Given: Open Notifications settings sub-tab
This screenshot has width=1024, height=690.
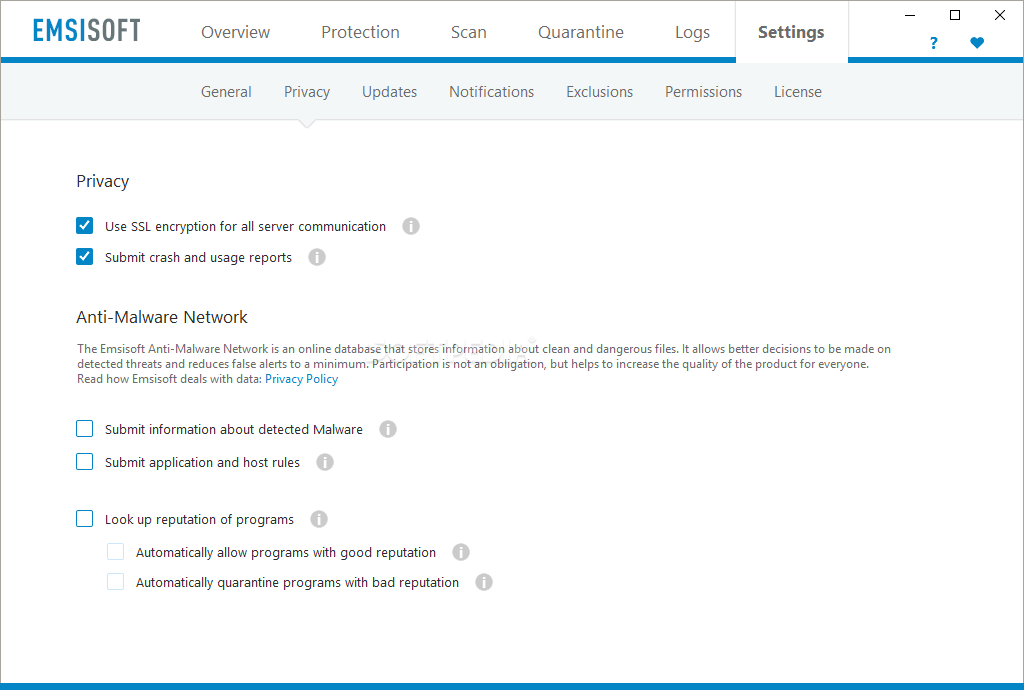Looking at the screenshot, I should [x=491, y=92].
